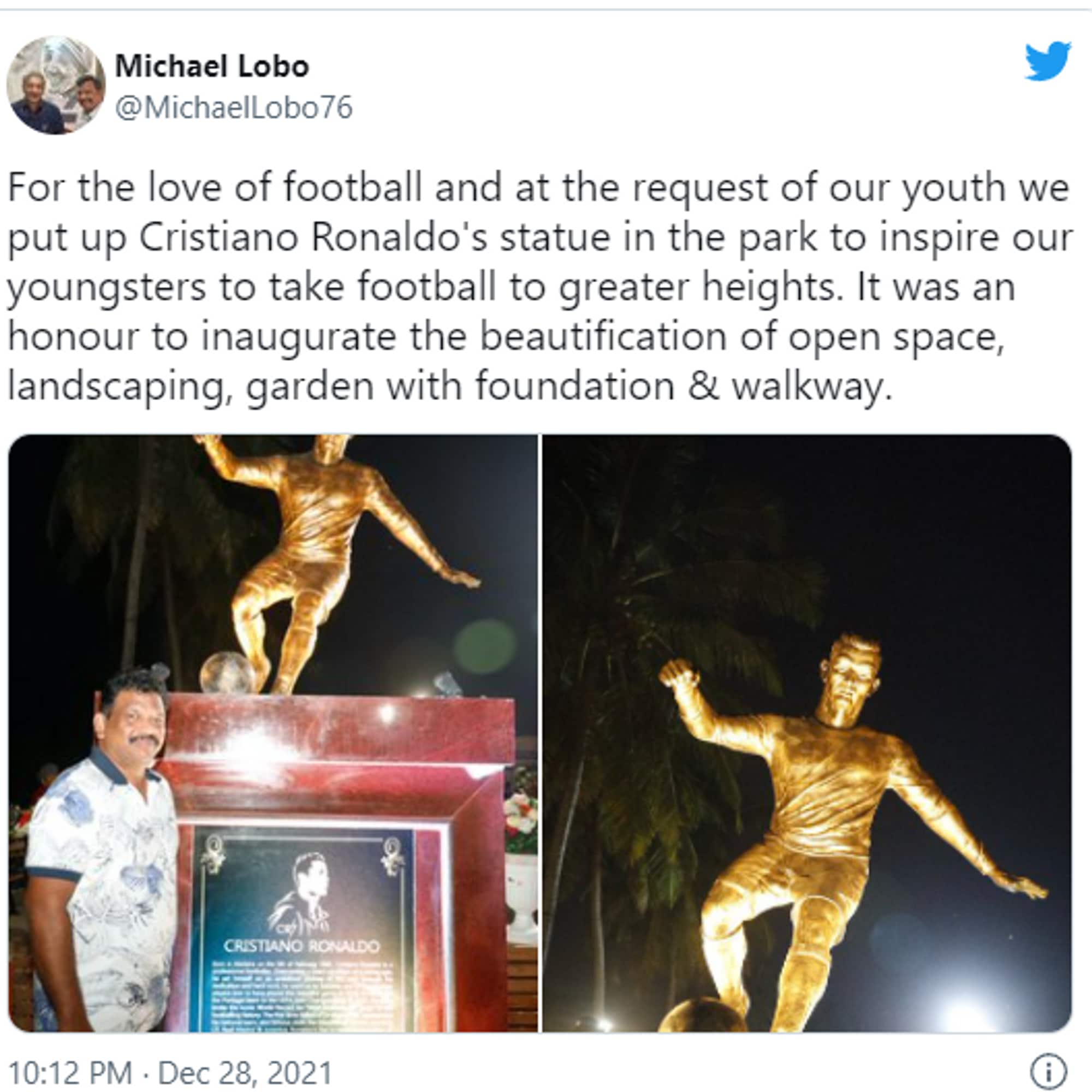1092x1092 pixels.
Task: Click the 'honour to inaugurate' text line
Action: click(x=506, y=337)
